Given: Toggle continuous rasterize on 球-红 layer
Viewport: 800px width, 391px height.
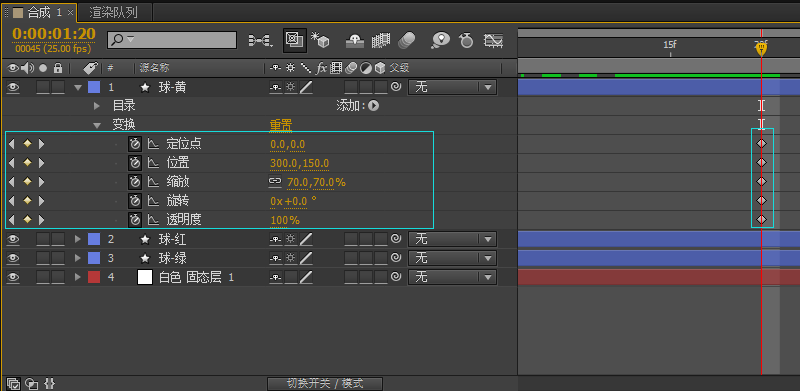Looking at the screenshot, I should coord(291,239).
